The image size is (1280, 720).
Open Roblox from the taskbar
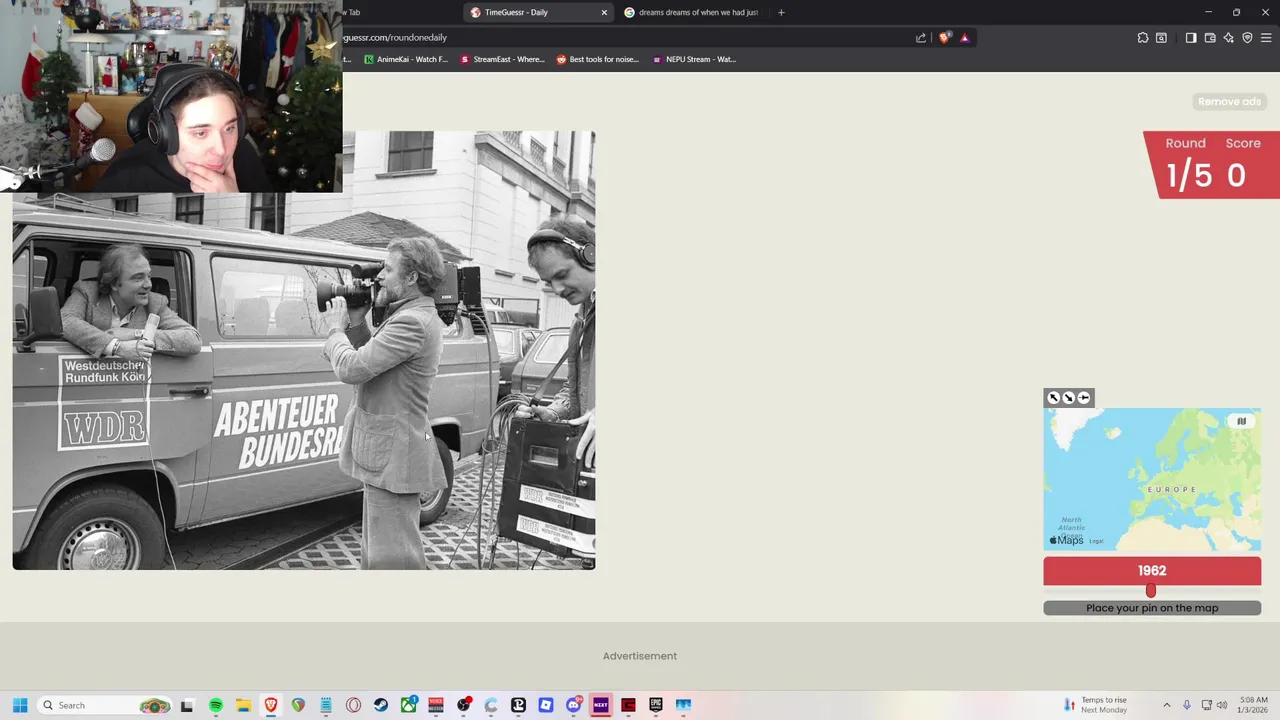click(546, 705)
